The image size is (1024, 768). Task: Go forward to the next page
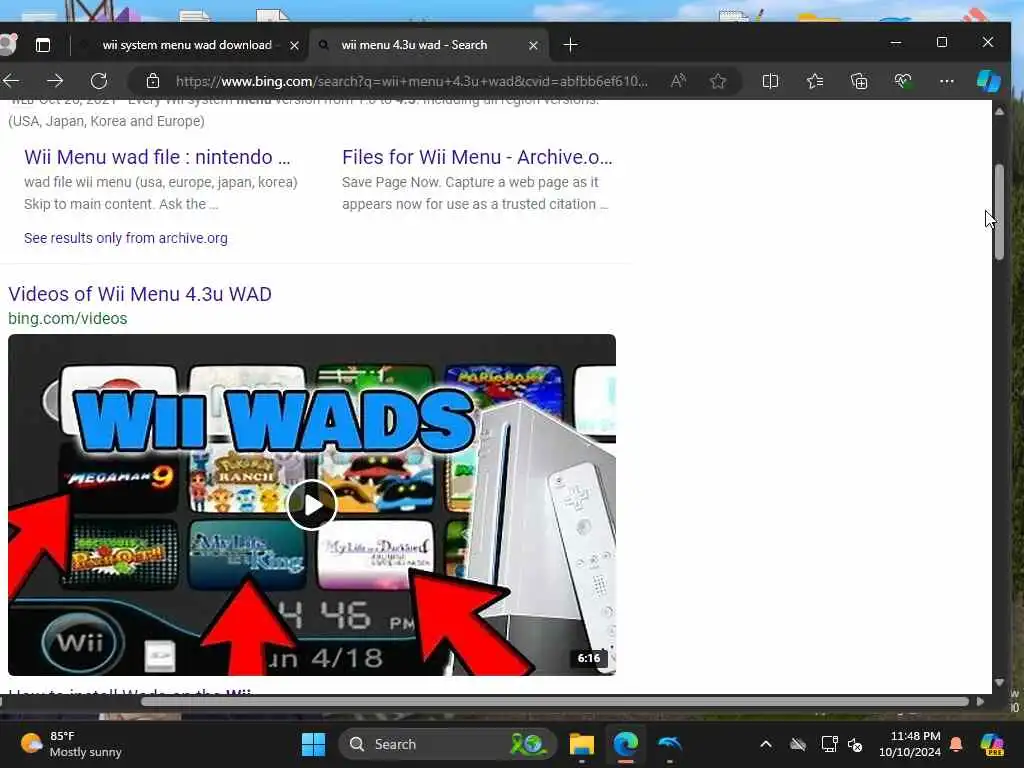[56, 81]
